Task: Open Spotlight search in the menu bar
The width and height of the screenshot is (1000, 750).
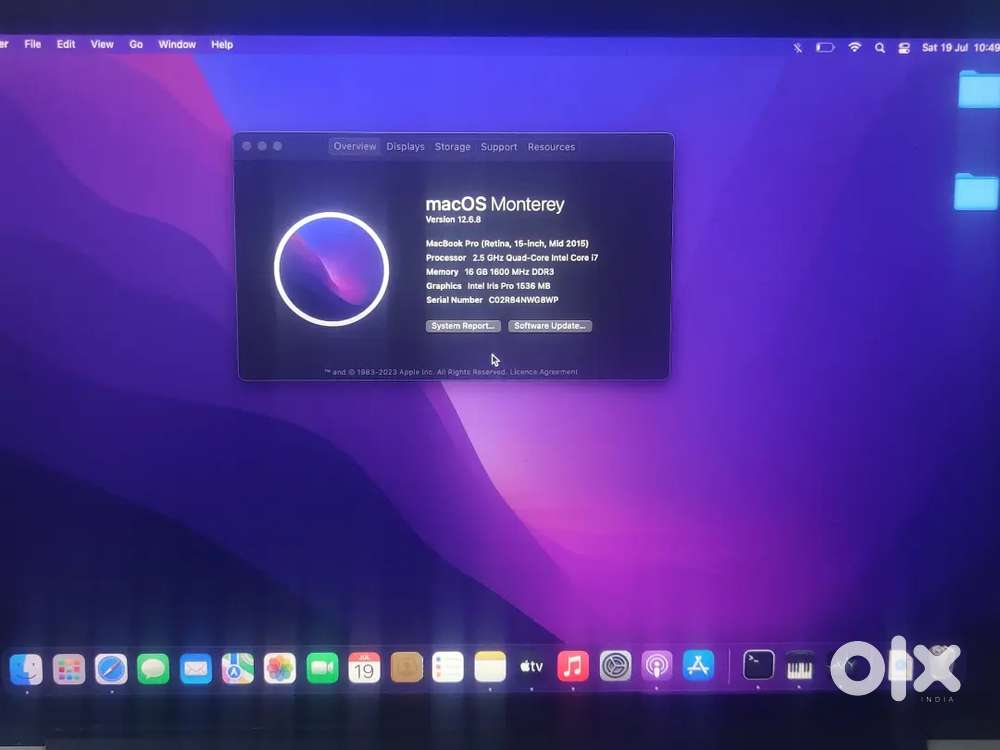Action: point(880,47)
